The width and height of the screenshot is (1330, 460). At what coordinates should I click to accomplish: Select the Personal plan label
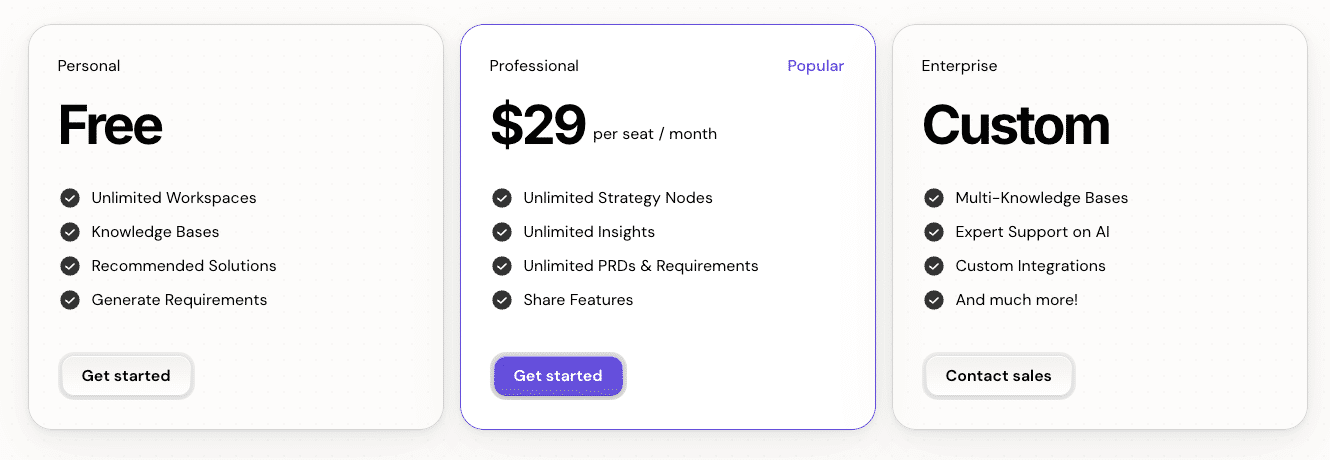[89, 66]
